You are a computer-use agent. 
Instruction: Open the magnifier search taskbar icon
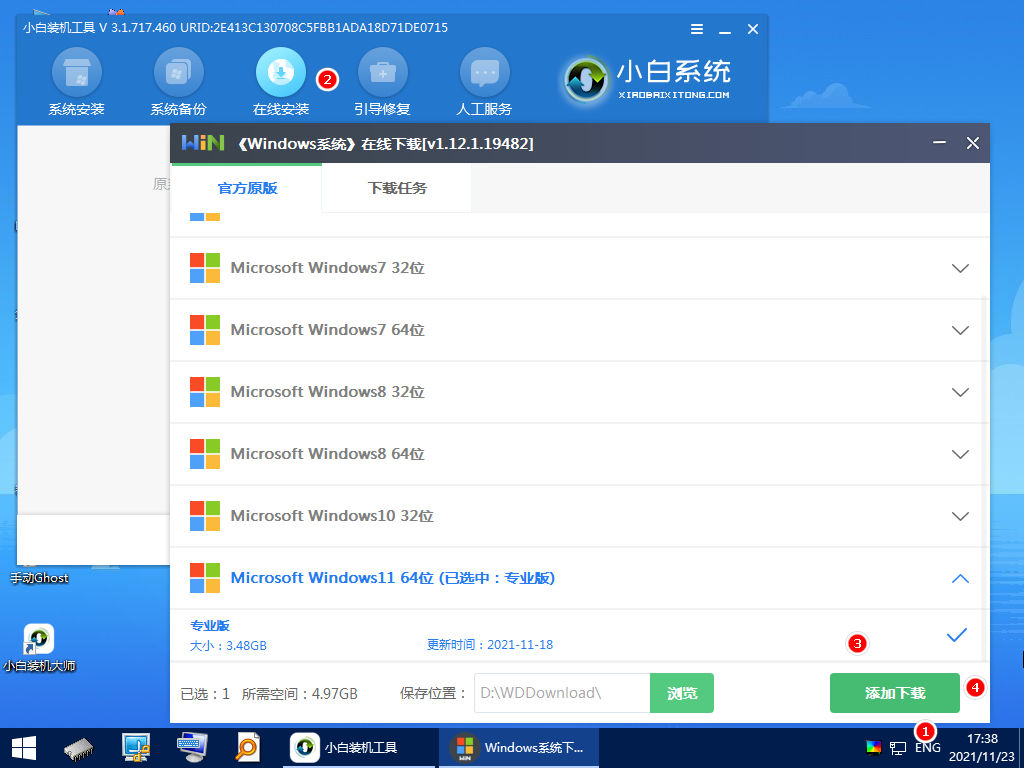click(248, 748)
